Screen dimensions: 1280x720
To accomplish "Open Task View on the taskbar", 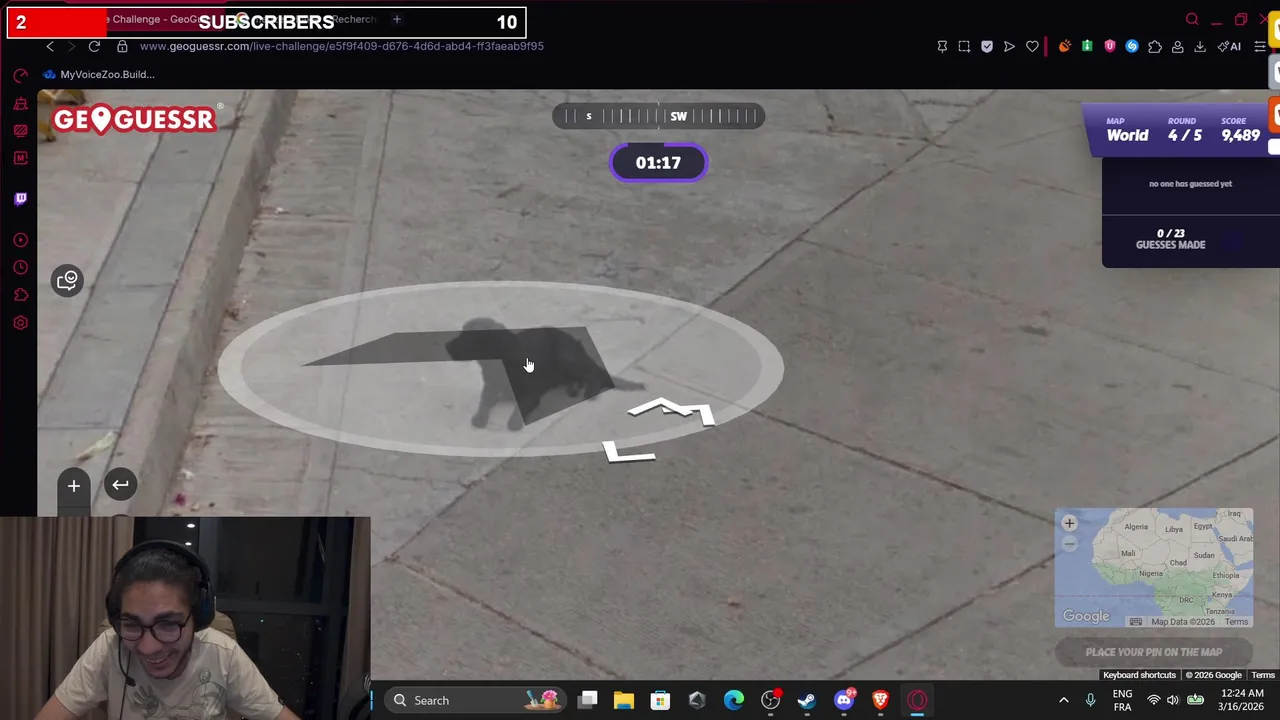I will point(588,700).
